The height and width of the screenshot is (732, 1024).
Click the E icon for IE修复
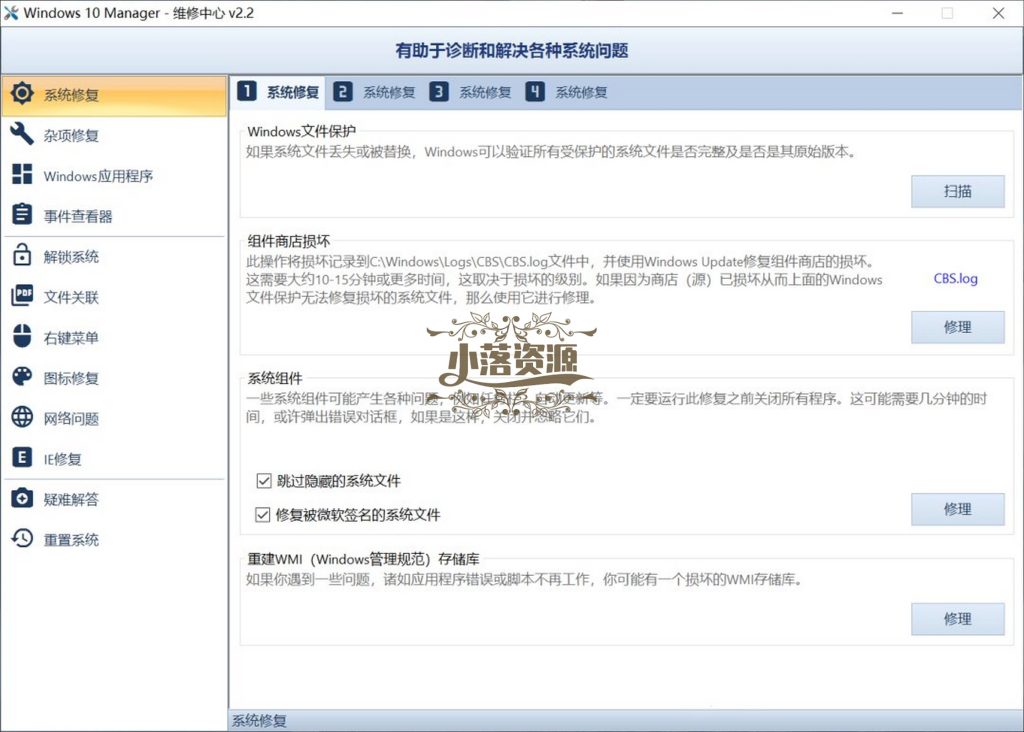22,457
